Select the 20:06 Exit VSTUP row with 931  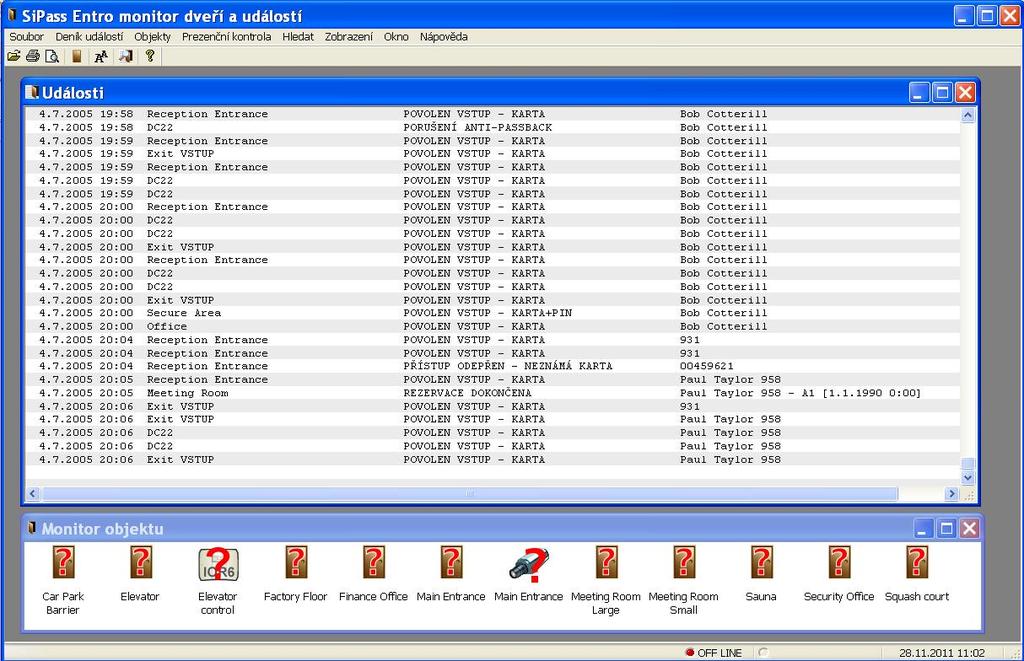tap(493, 406)
